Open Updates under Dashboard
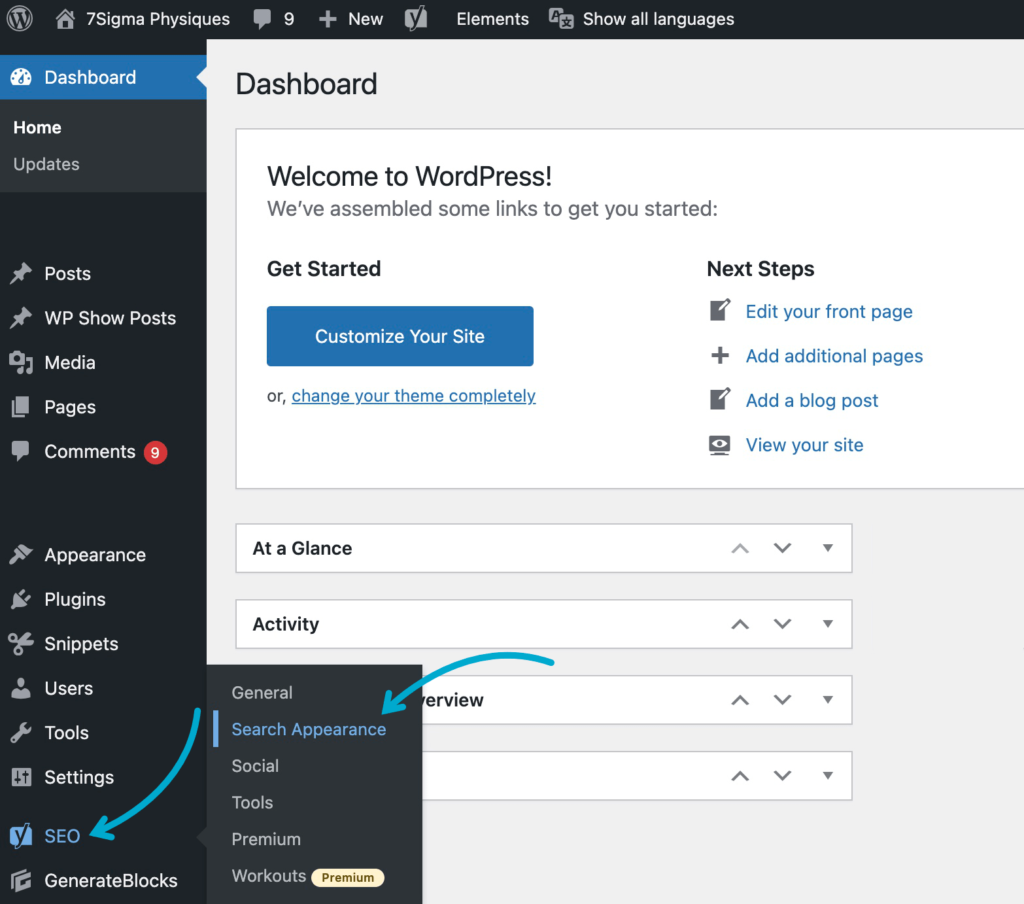The height and width of the screenshot is (904, 1024). point(46,164)
